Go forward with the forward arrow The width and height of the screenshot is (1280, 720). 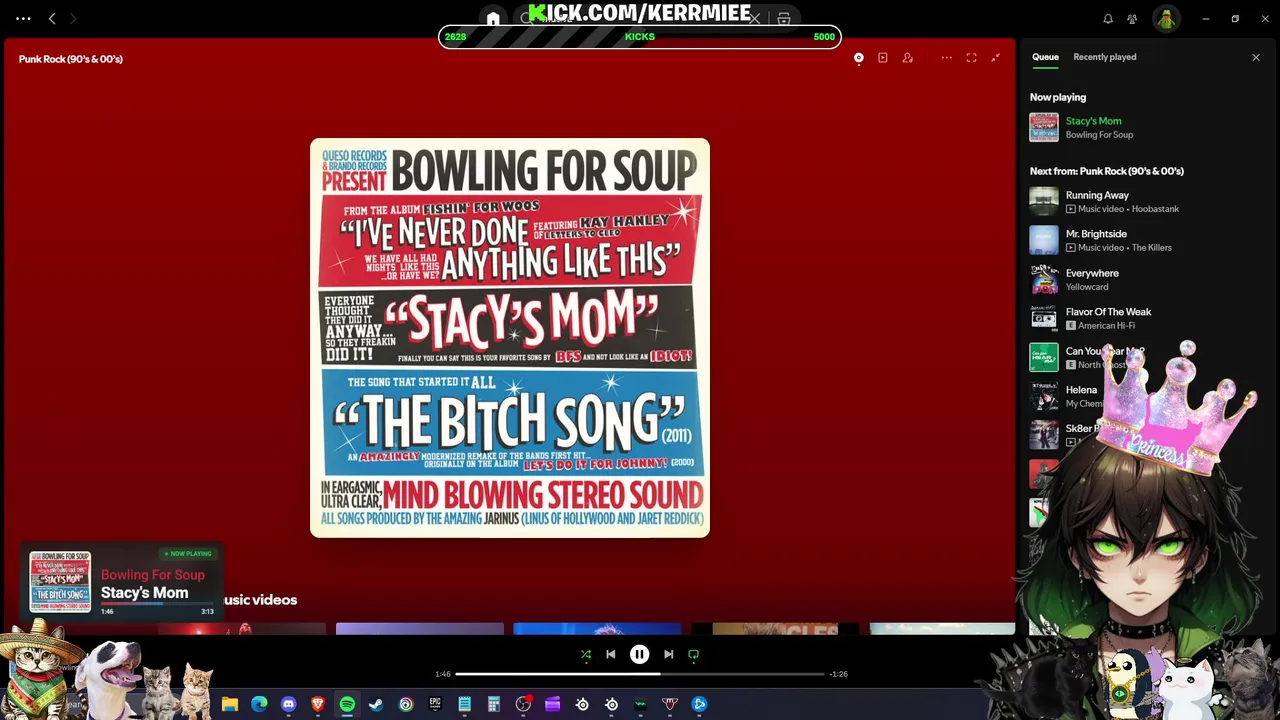click(x=73, y=18)
